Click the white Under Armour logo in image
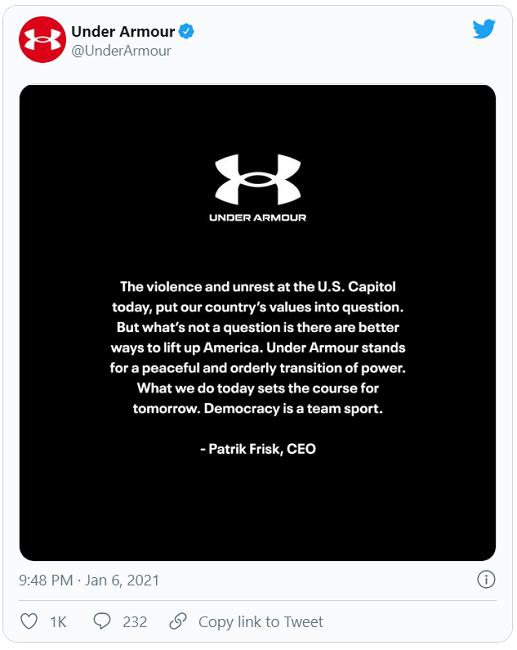Viewport: 517px width, 650px height. click(x=258, y=179)
